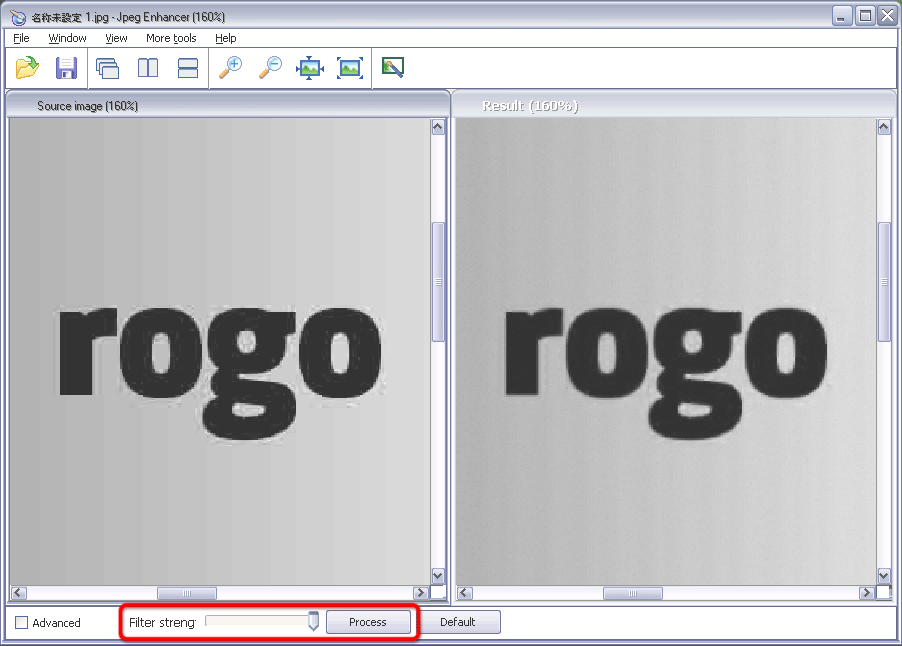
Task: Click the actual size image view icon
Action: click(350, 68)
